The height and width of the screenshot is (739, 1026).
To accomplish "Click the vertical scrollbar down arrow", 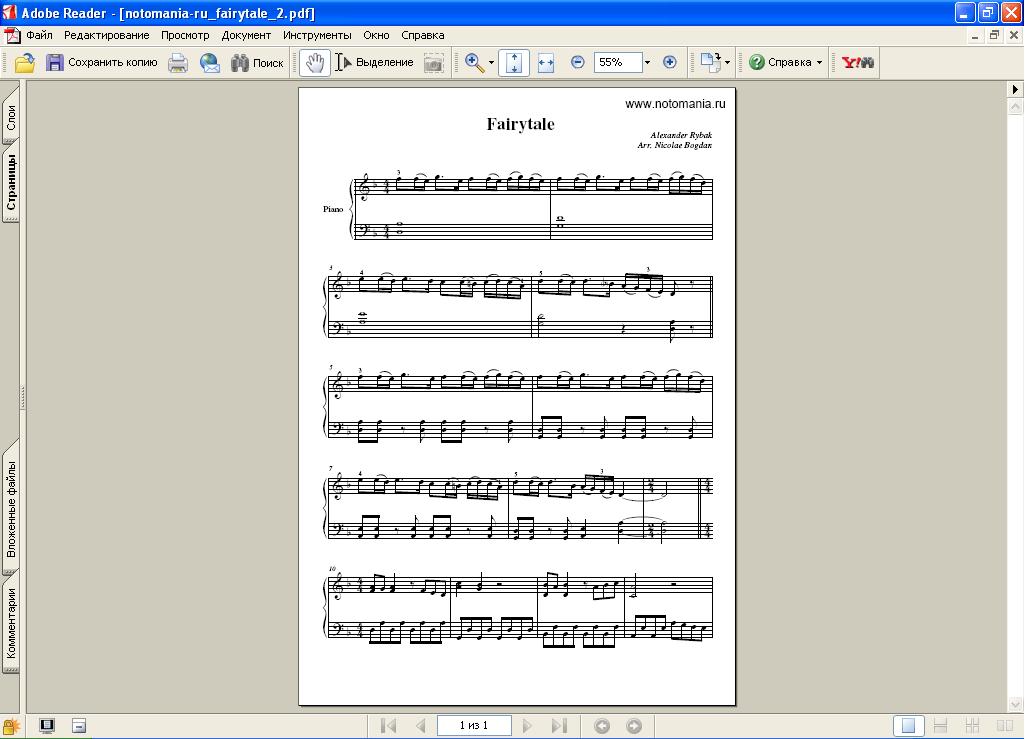I will [1015, 705].
